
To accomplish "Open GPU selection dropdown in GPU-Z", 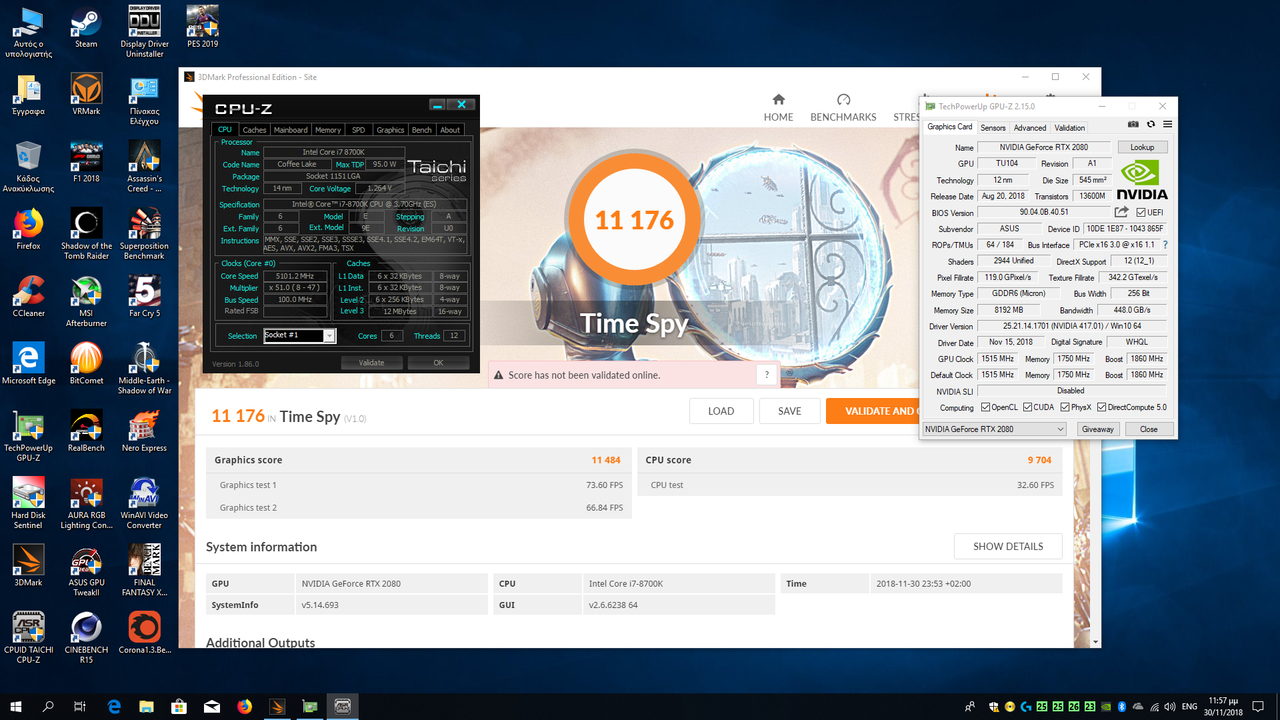I will click(x=994, y=429).
